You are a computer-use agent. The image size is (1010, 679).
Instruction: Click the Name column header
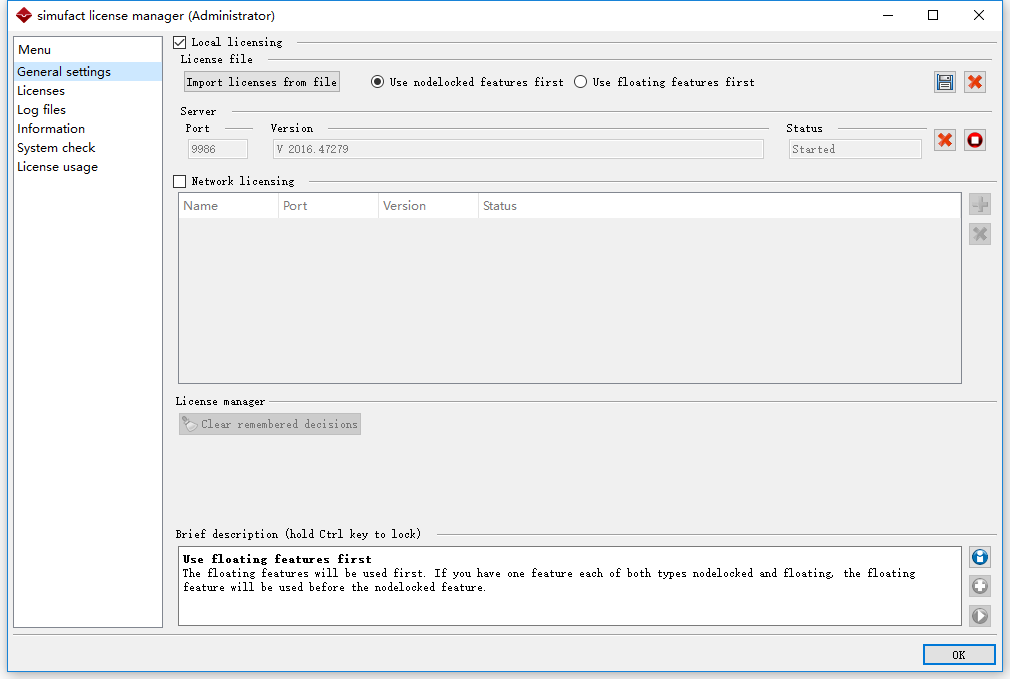pos(229,206)
